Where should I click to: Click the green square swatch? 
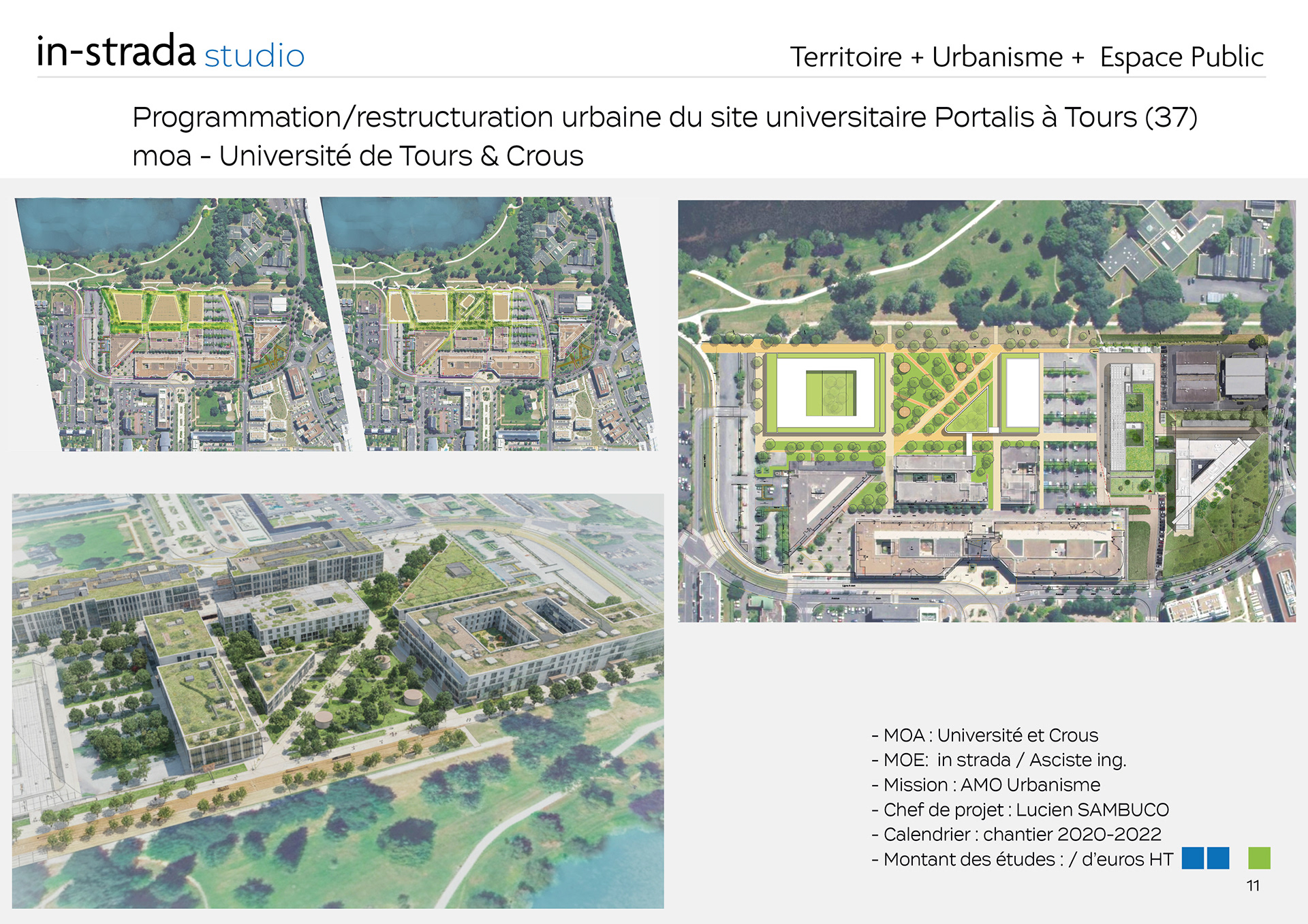tap(1259, 858)
